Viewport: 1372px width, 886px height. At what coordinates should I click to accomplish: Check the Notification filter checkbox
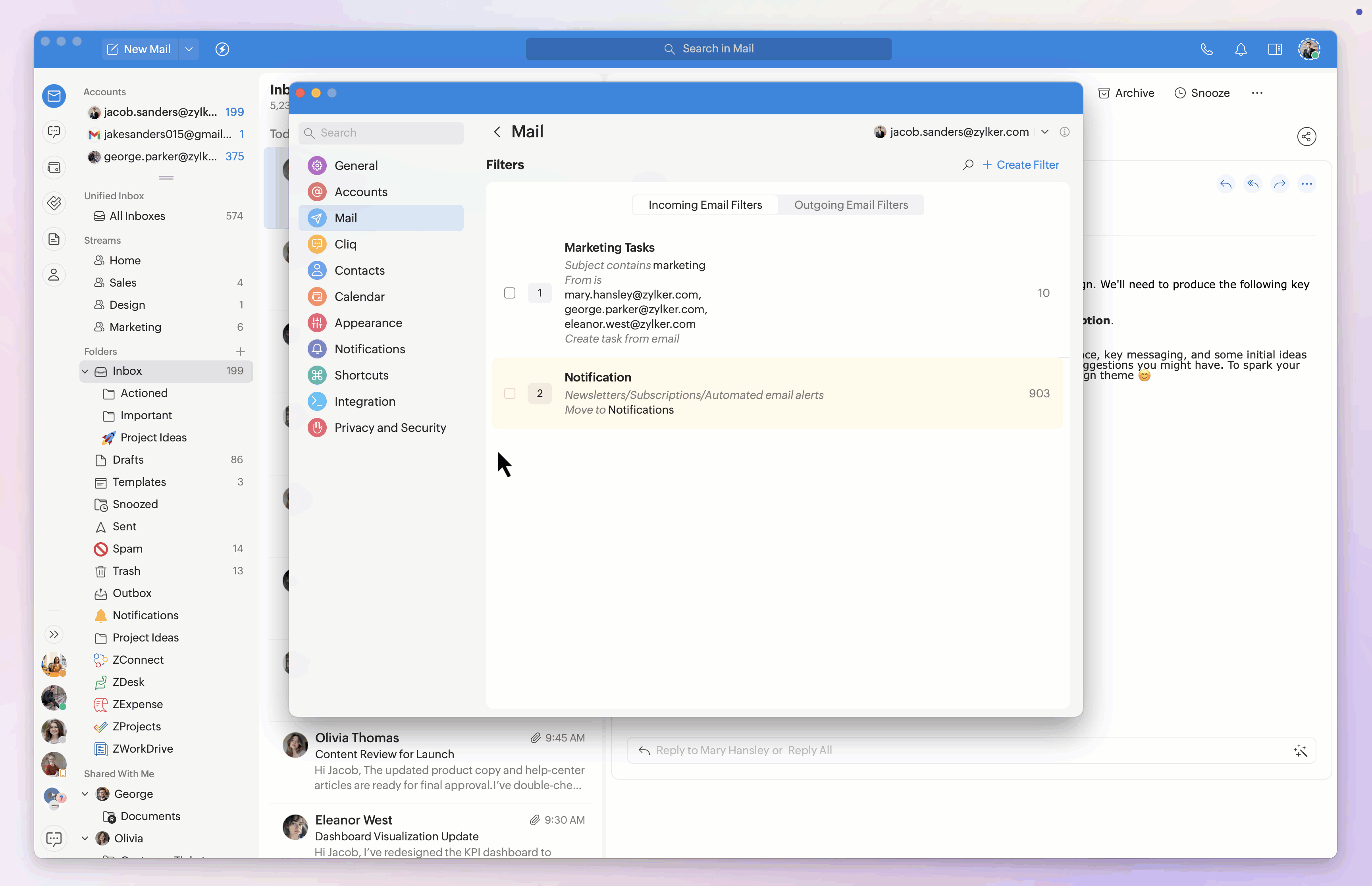(x=510, y=393)
